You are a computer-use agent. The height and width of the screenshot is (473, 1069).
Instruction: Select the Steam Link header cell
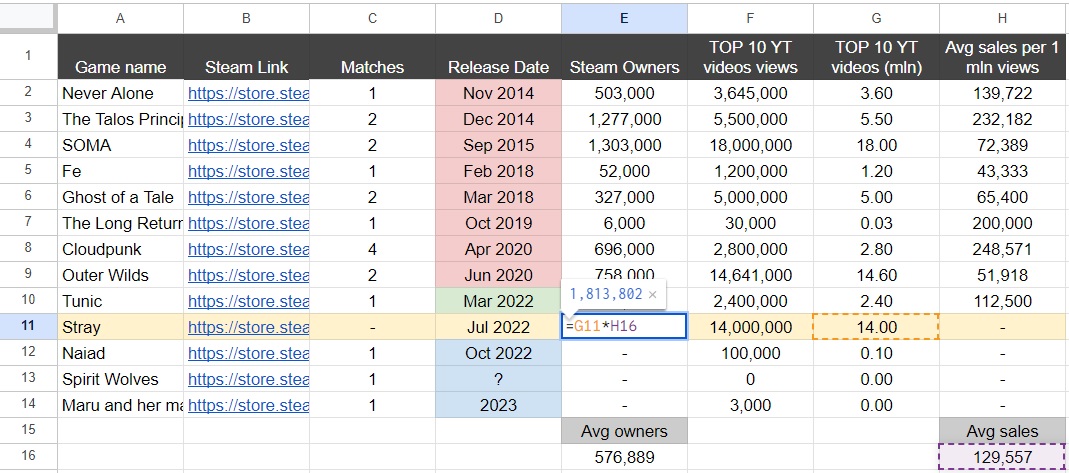click(x=246, y=57)
